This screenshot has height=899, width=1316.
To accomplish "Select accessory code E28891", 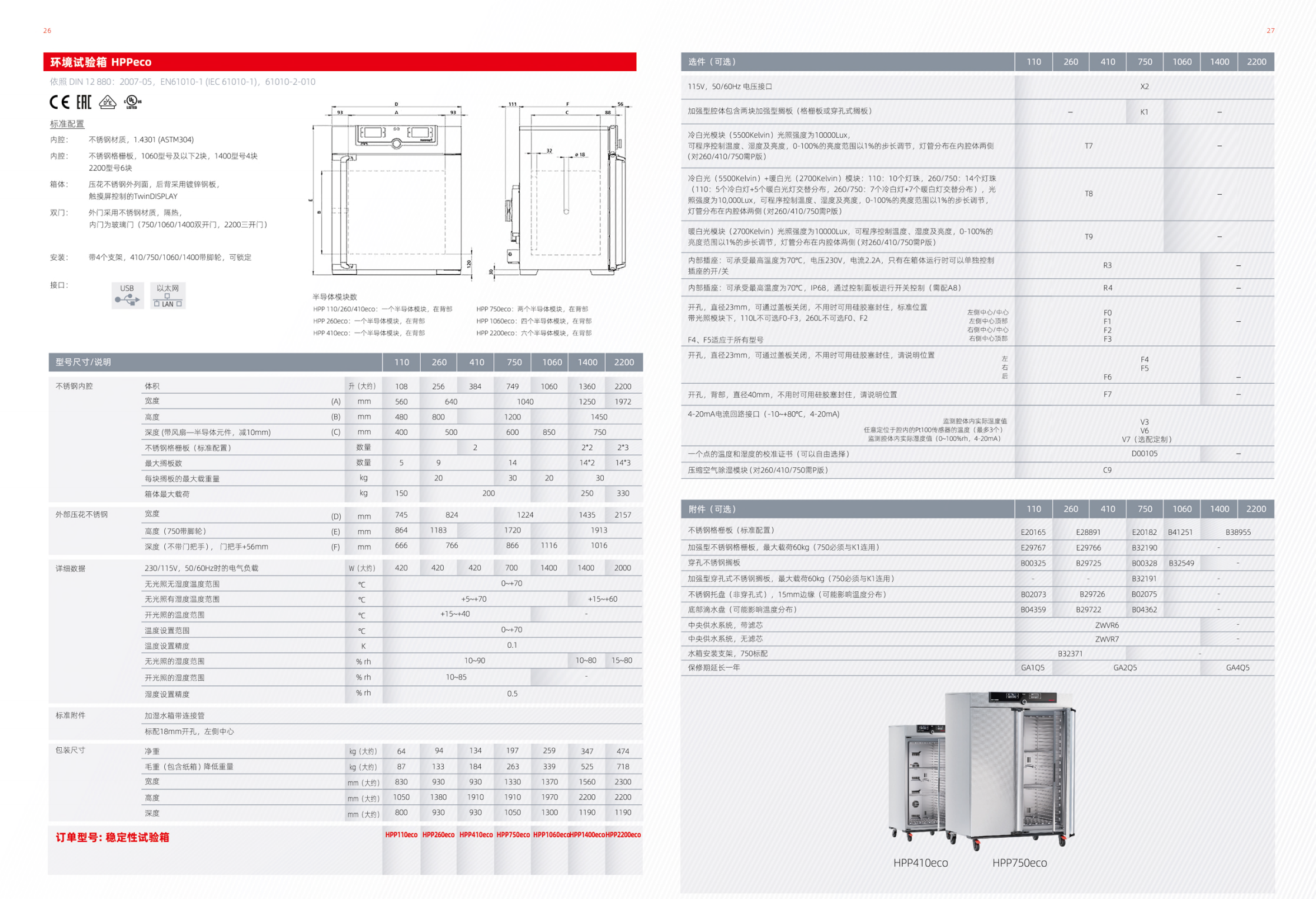I will tap(1088, 532).
